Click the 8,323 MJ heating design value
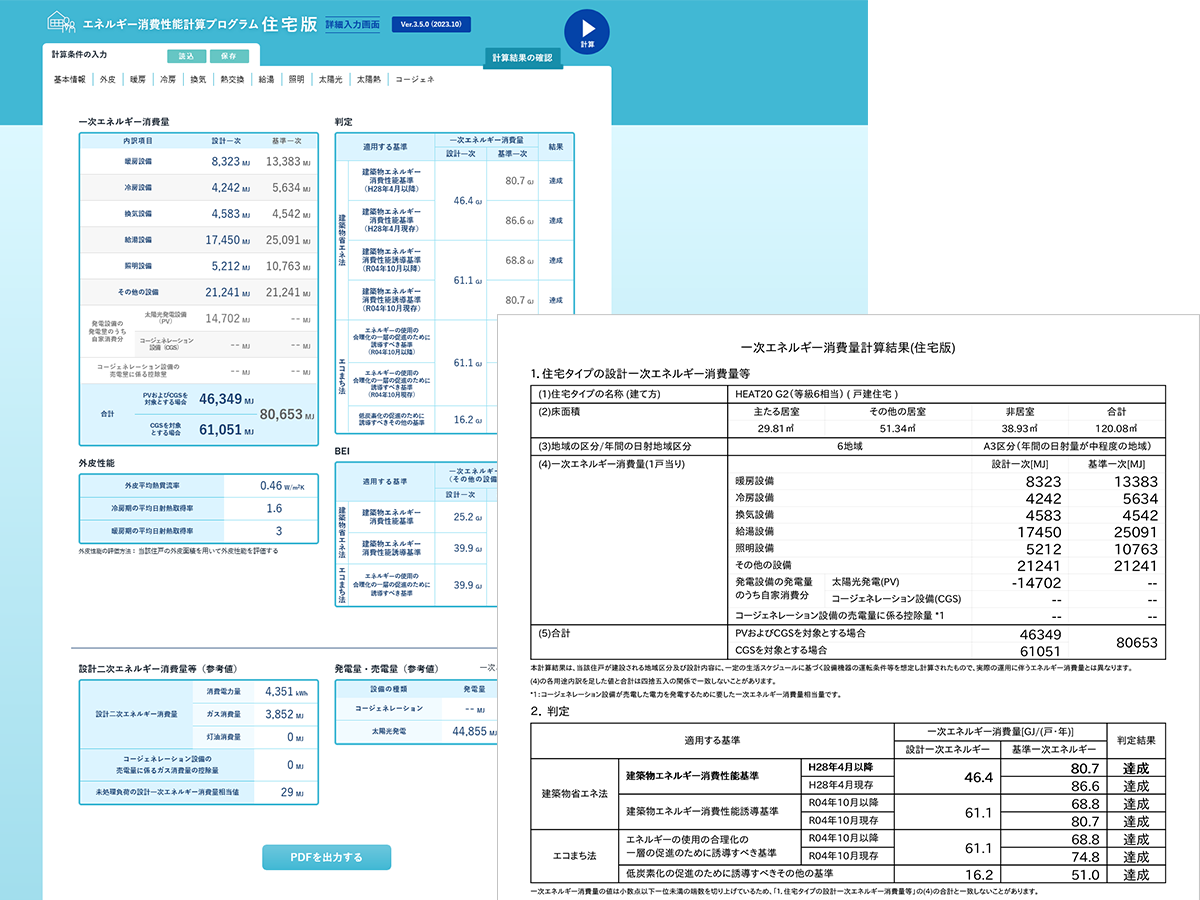 (x=230, y=161)
